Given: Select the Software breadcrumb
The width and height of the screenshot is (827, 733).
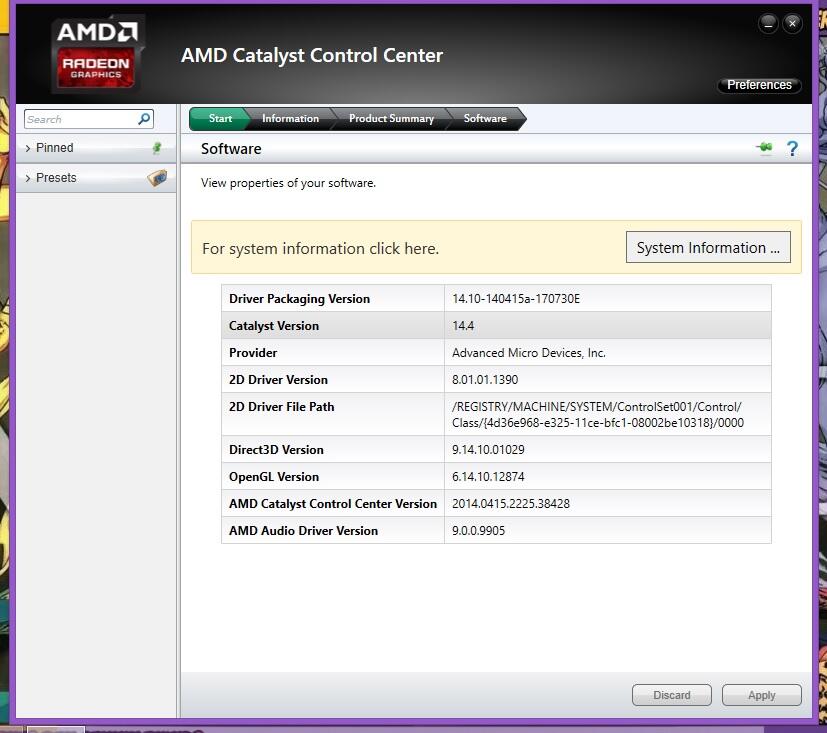Looking at the screenshot, I should point(485,119).
